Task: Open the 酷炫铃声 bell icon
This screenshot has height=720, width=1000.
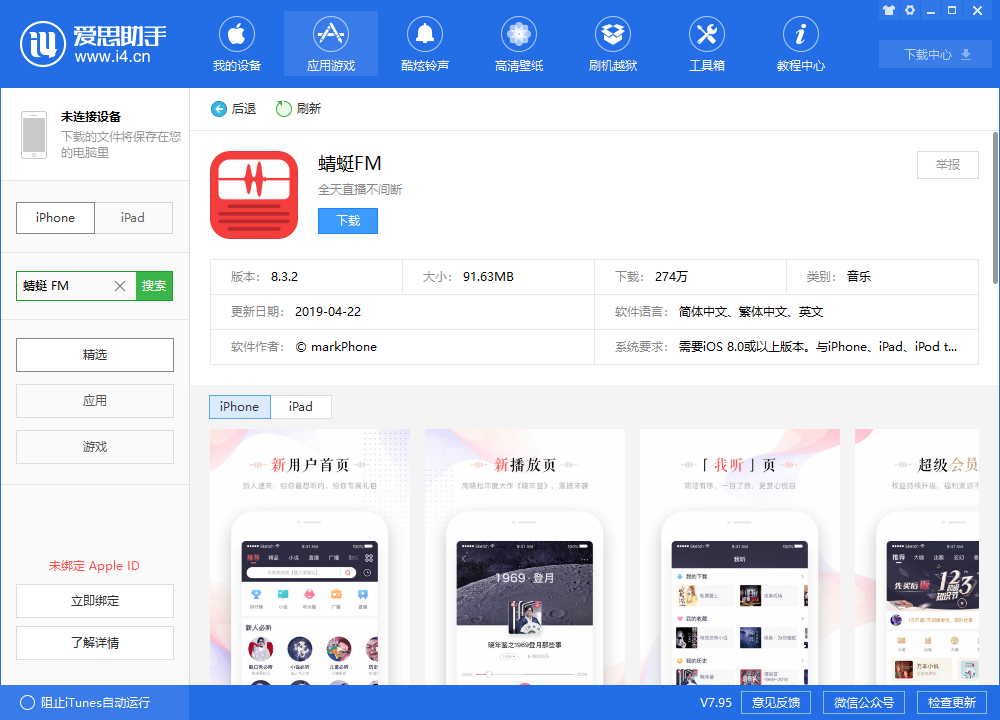Action: tap(425, 36)
